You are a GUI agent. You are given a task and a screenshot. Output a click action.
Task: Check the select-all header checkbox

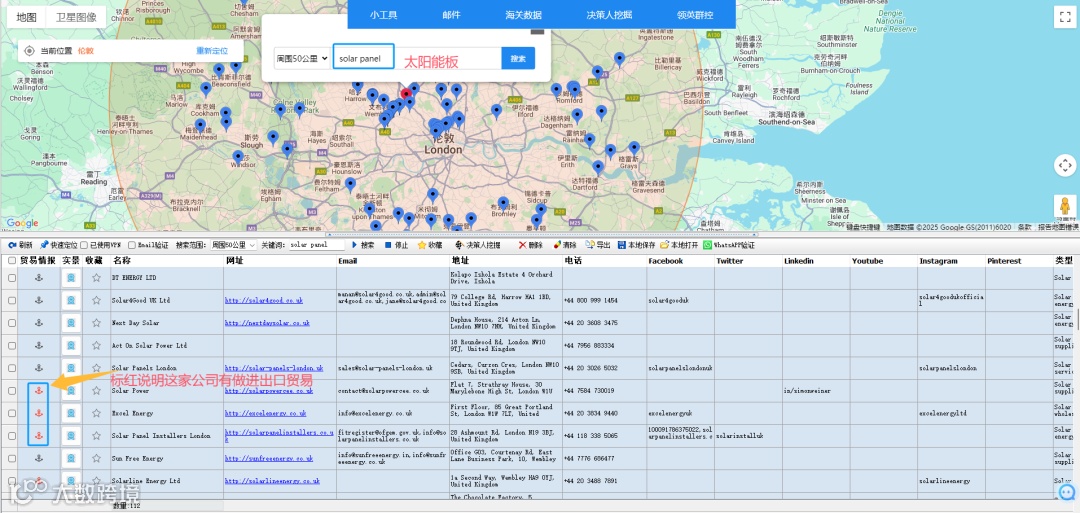12,261
